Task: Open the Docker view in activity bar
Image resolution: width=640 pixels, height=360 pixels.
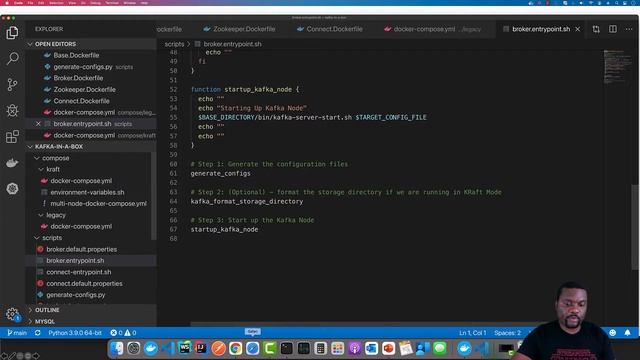Action: click(12, 162)
